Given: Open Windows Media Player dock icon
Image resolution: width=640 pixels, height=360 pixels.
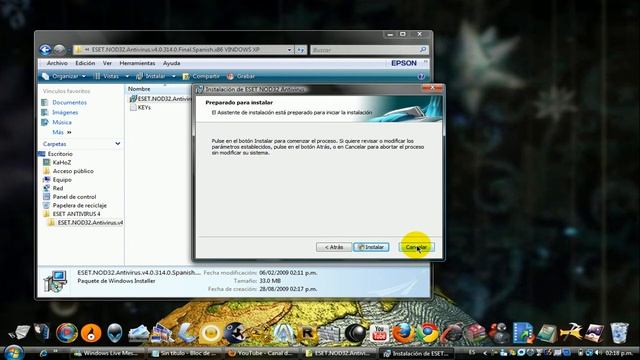Looking at the screenshot, I should pos(67,333).
